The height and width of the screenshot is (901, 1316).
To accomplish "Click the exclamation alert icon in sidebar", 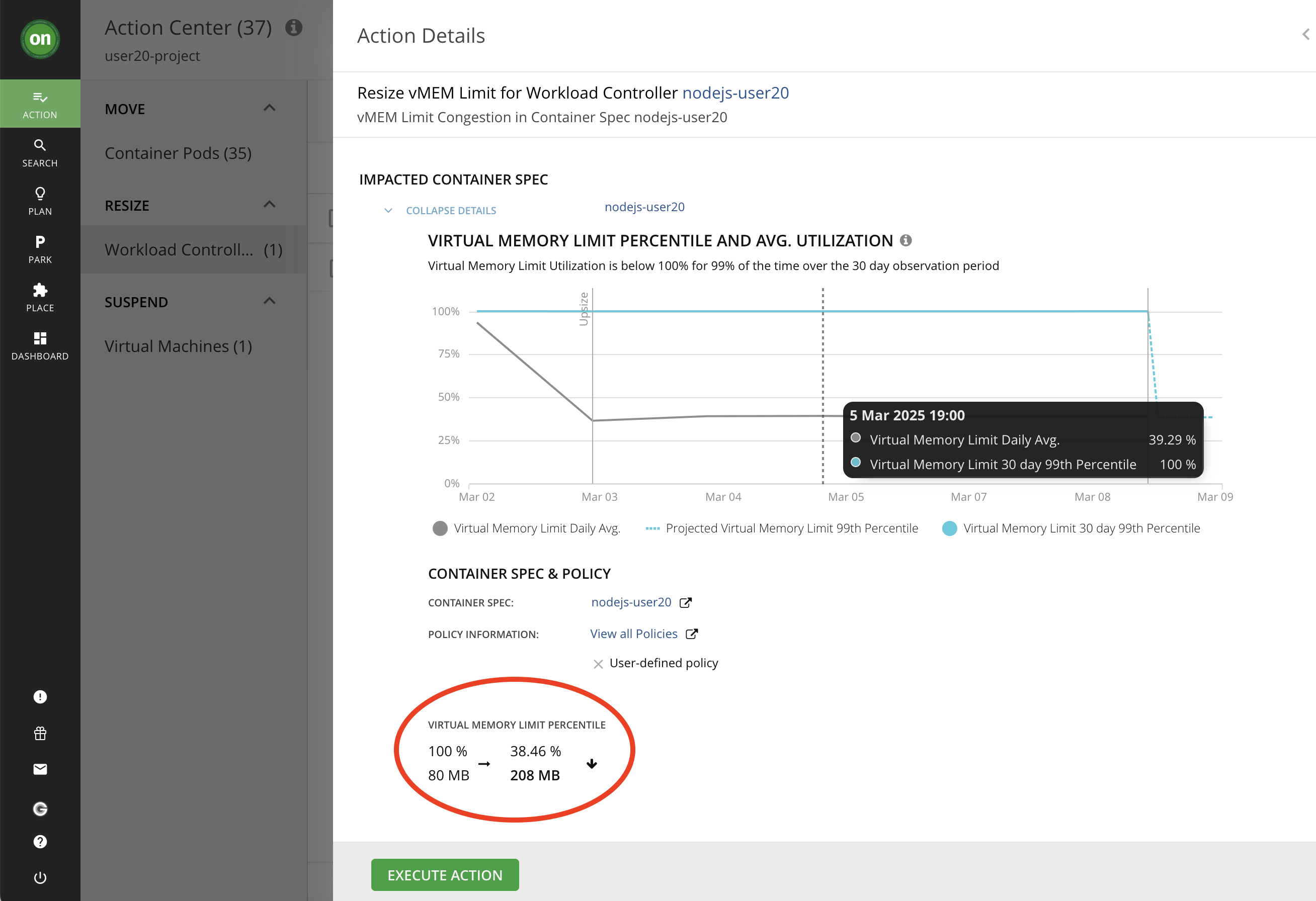I will [40, 697].
